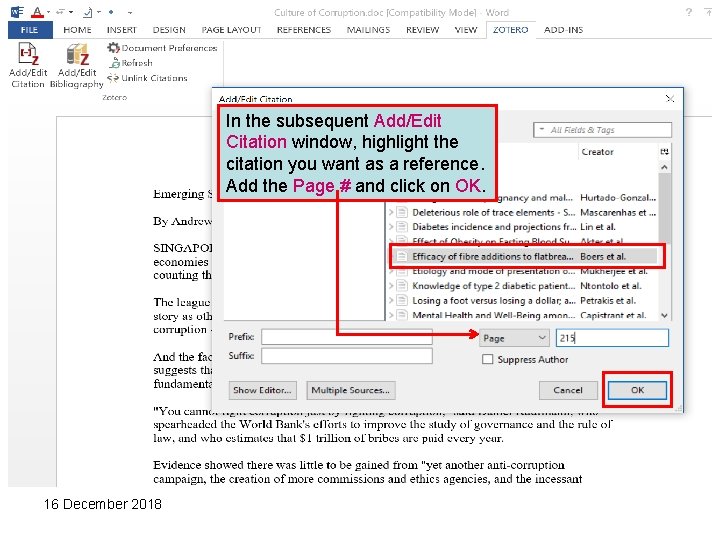The width and height of the screenshot is (720, 540).
Task: Expand the Mental Health and Well-Being item
Action: pos(391,315)
